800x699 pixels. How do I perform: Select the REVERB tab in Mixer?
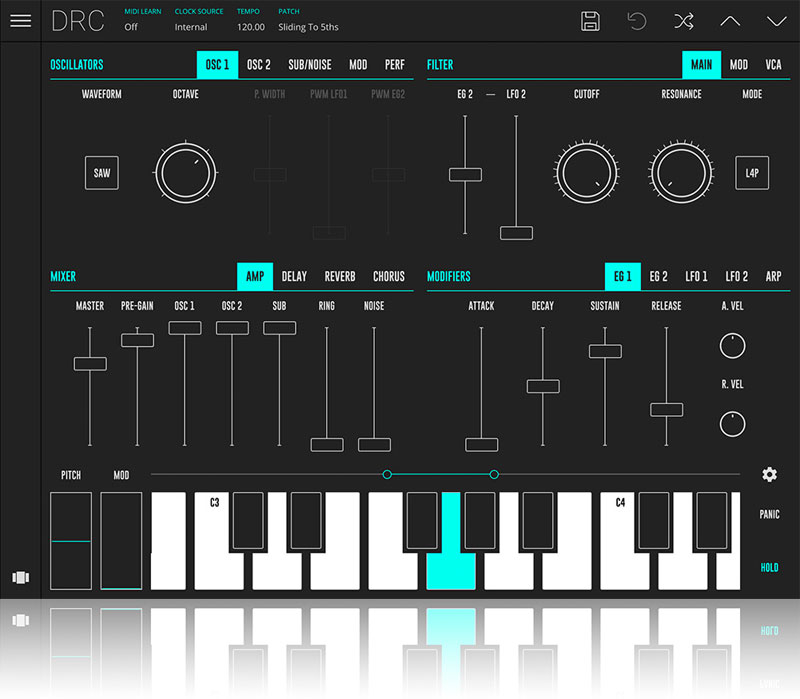(340, 276)
